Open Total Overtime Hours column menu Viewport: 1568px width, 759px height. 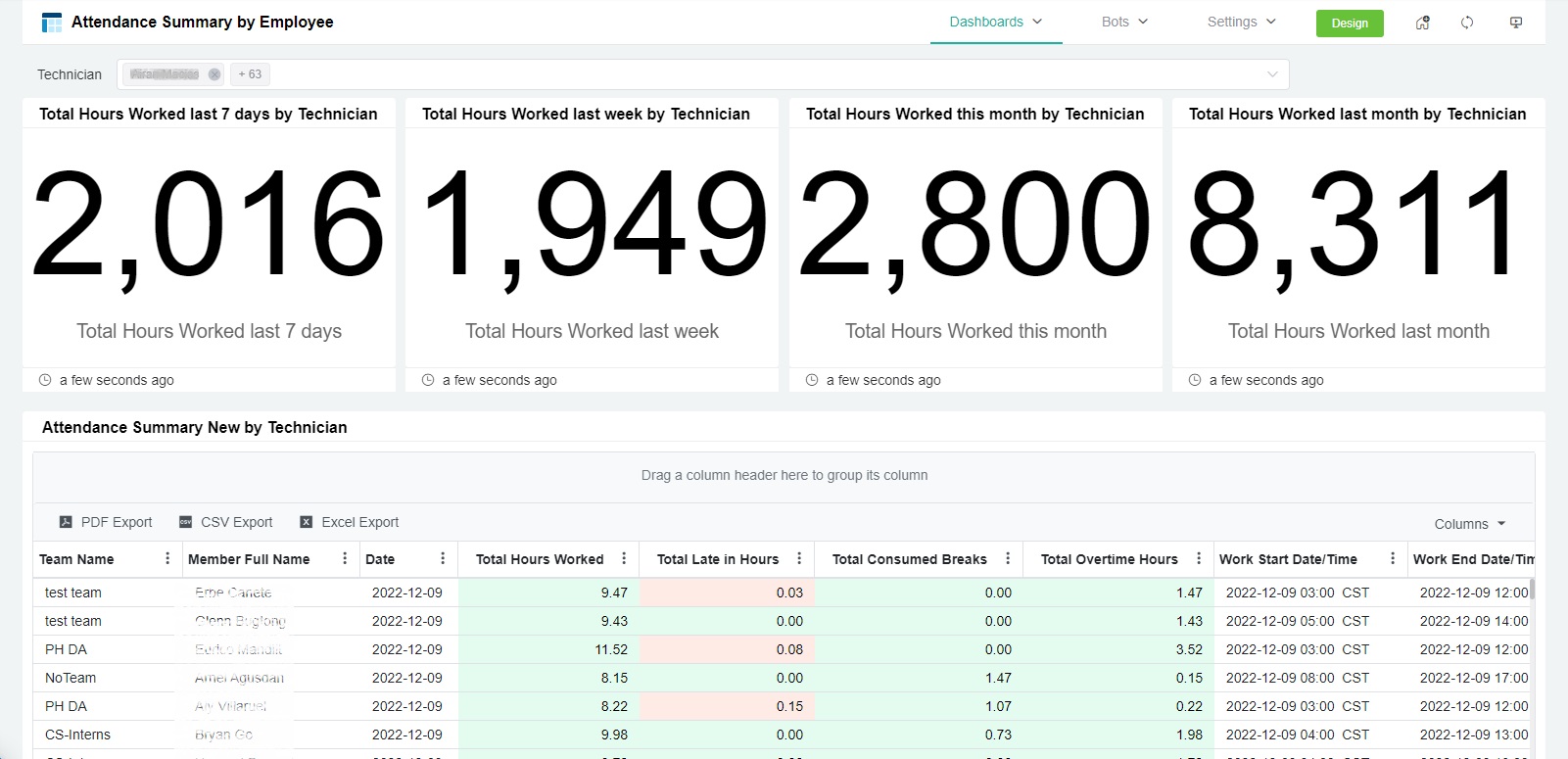tap(1199, 558)
